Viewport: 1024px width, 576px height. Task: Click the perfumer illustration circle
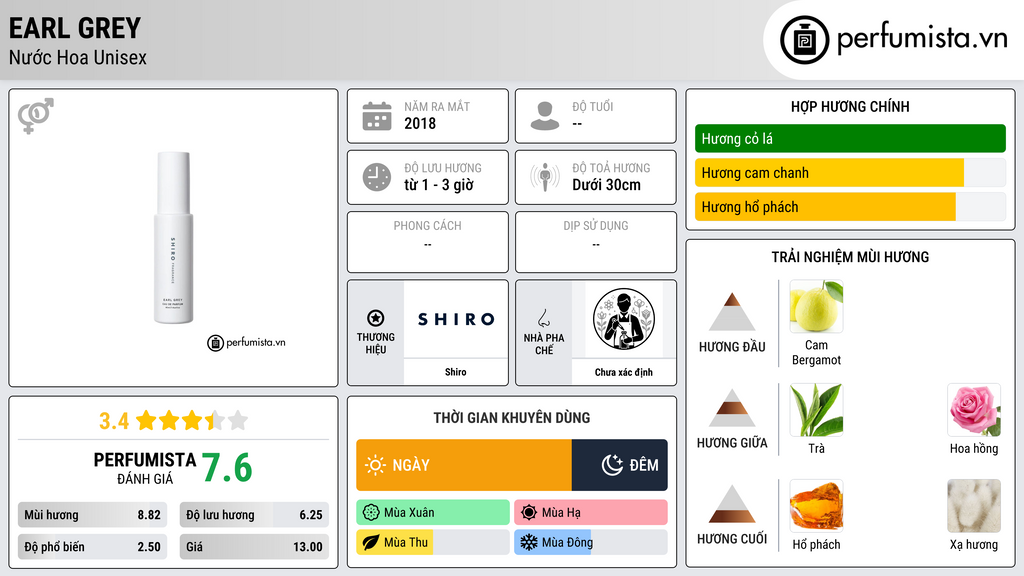coord(624,319)
